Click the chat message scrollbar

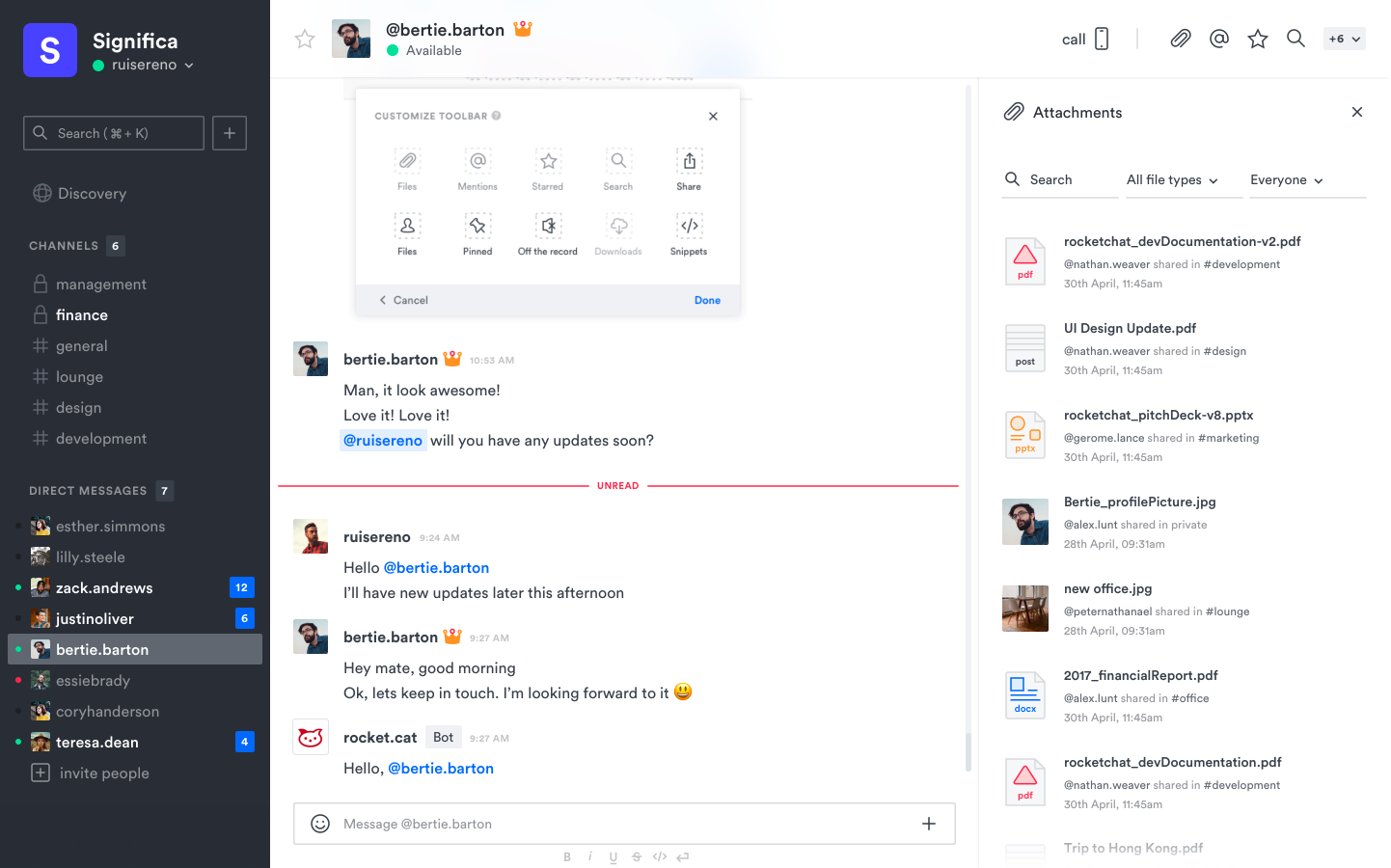968,751
